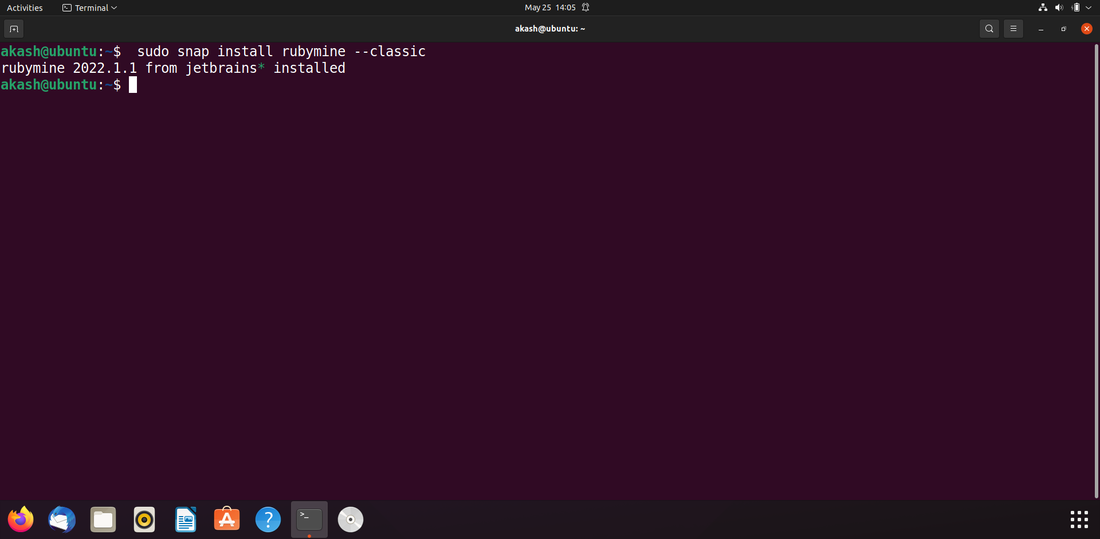Click the battery indicator in top bar
The height and width of the screenshot is (539, 1100).
click(1075, 8)
